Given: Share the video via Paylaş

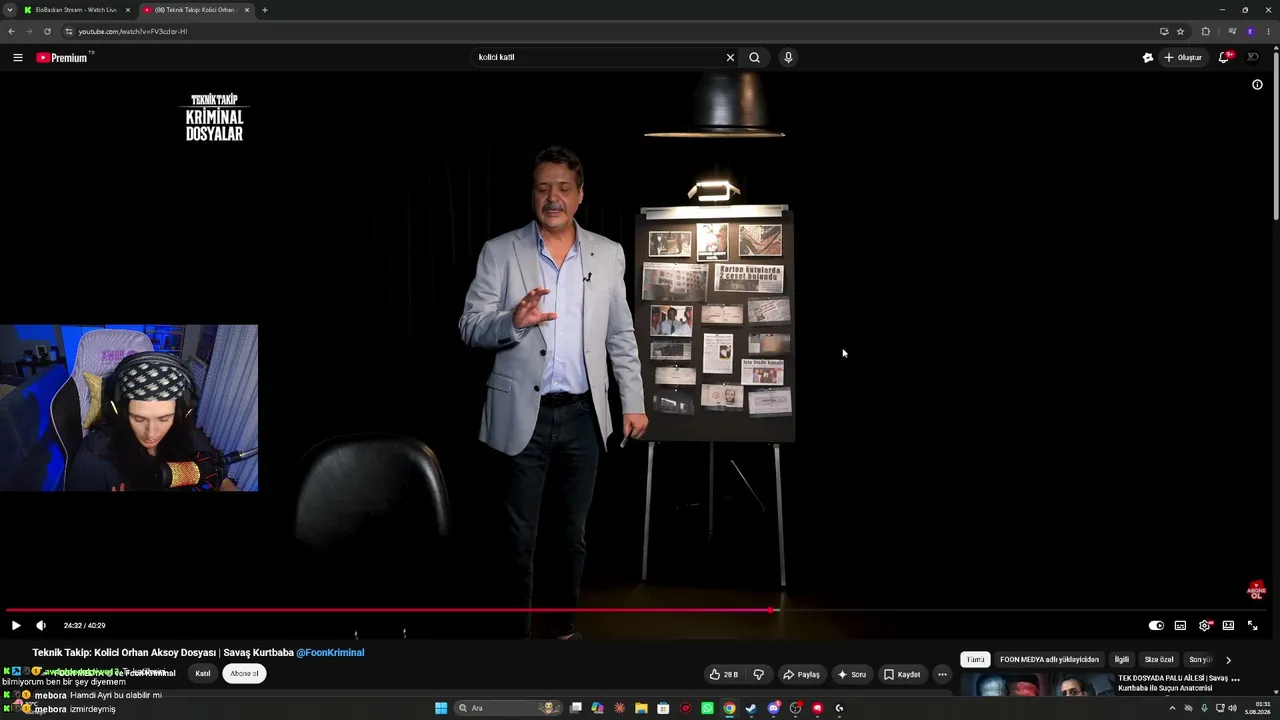Looking at the screenshot, I should click(801, 674).
